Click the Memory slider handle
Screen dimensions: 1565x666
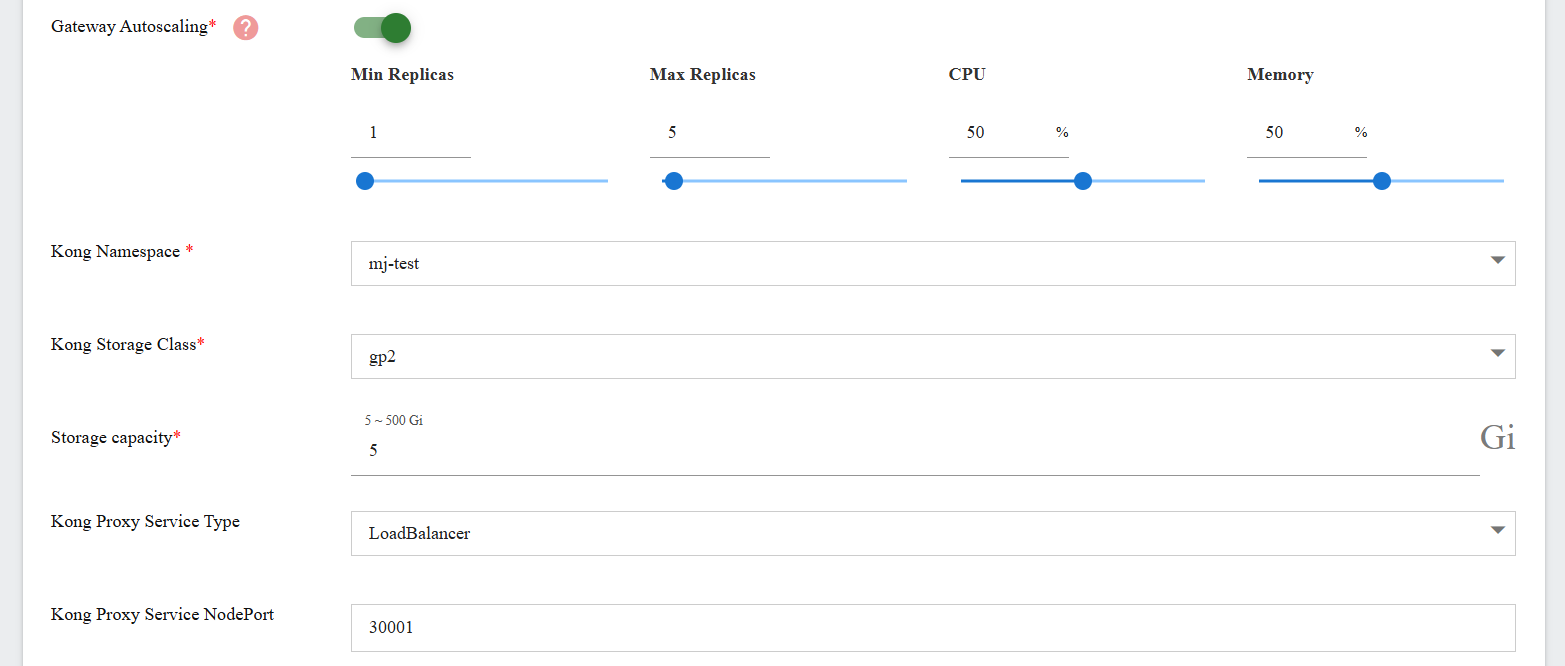click(1382, 181)
